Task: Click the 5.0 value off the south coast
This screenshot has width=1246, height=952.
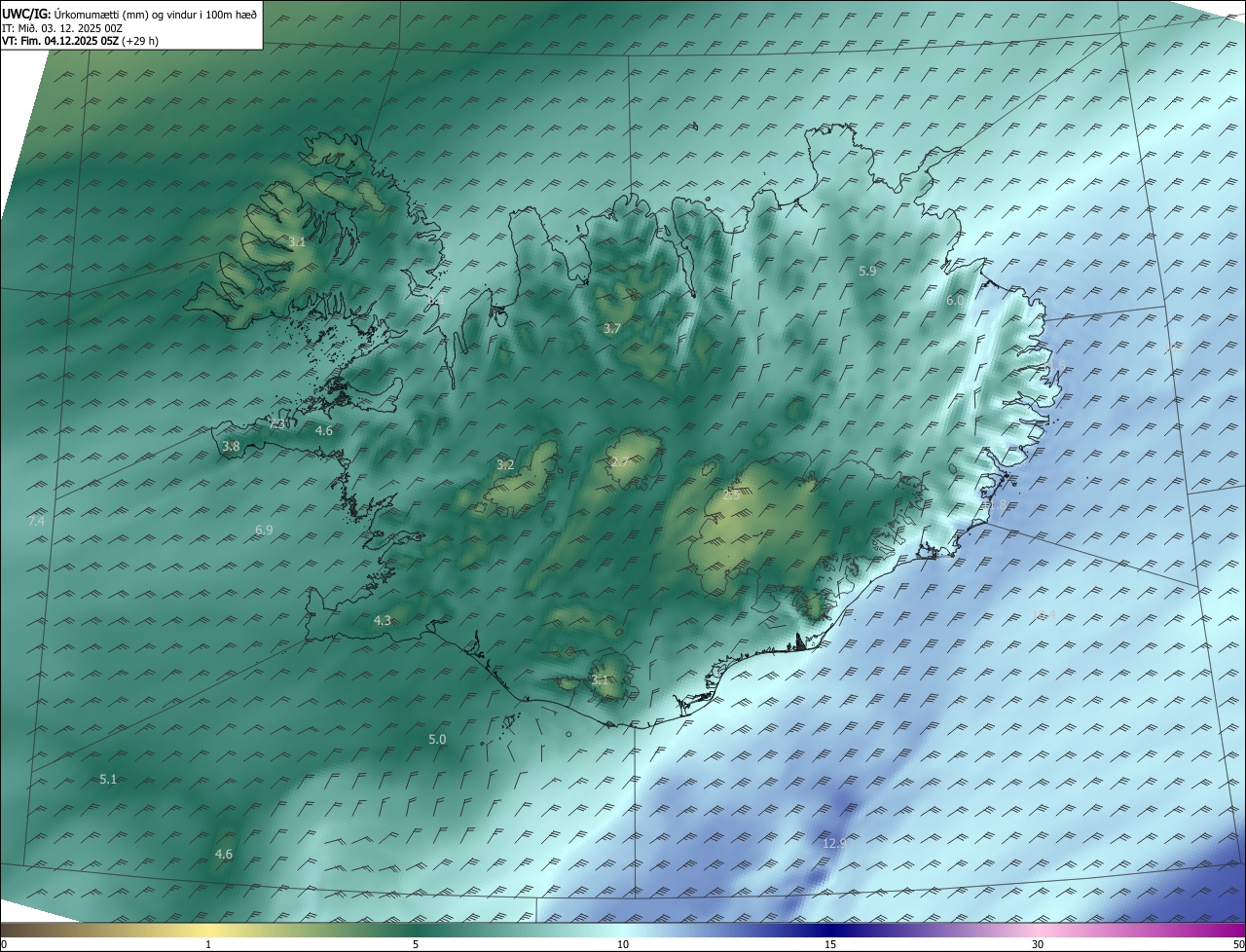Action: 437,740
